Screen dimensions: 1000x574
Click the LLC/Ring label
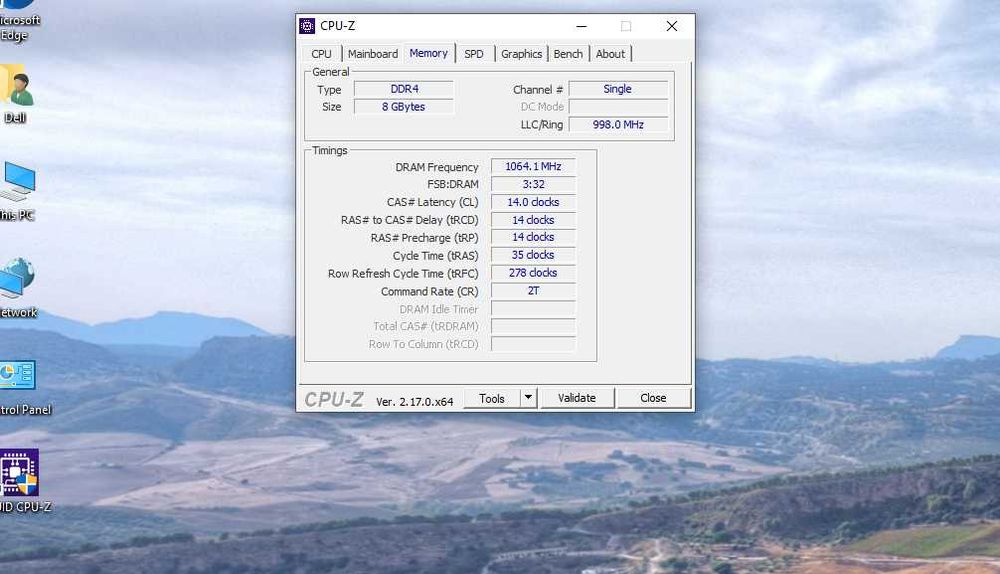tap(541, 125)
